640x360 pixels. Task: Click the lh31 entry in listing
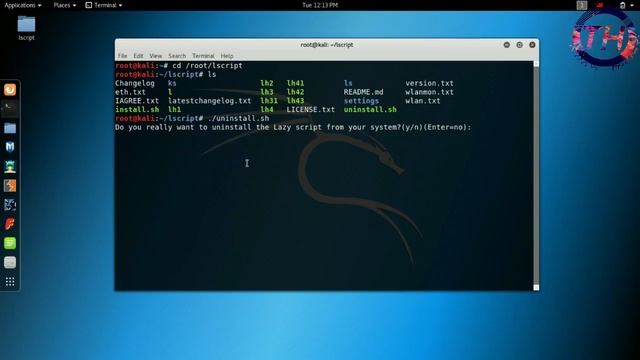pos(269,101)
